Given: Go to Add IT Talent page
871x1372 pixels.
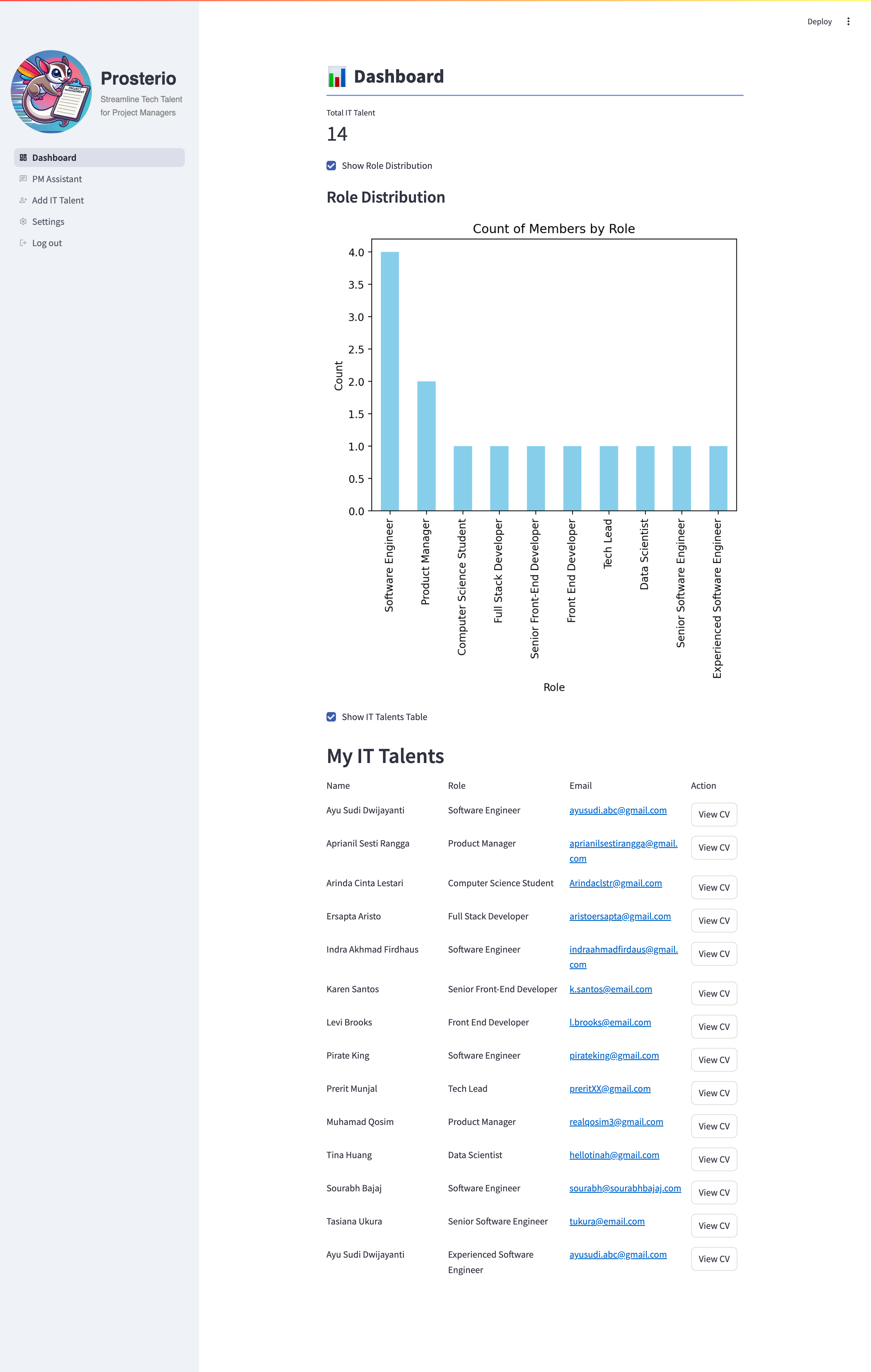Looking at the screenshot, I should pyautogui.click(x=57, y=201).
